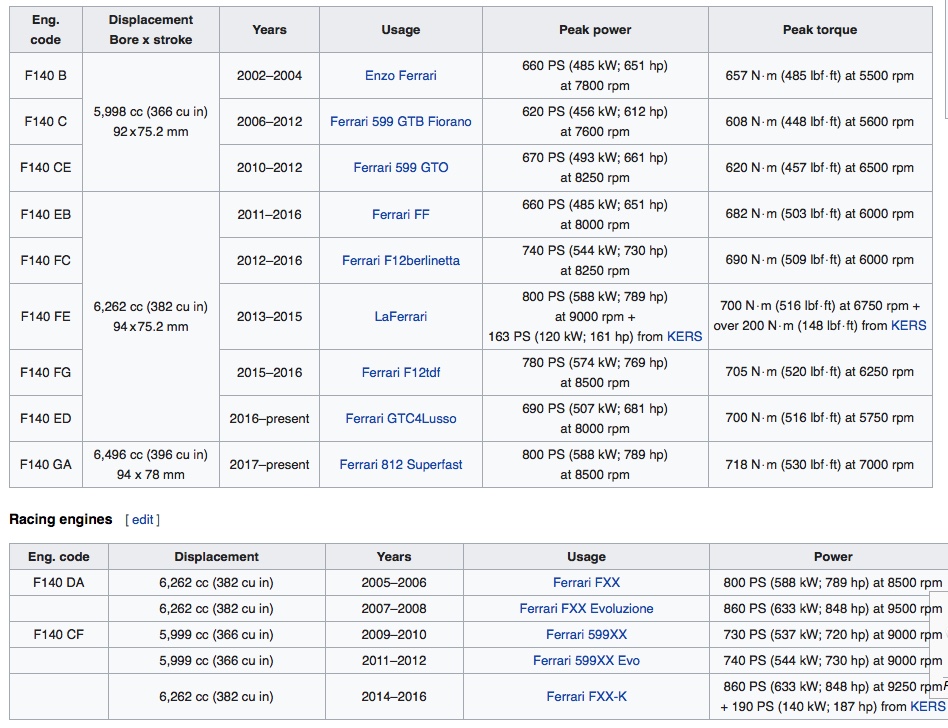Click the 2014–2016 racing years cell
The image size is (948, 728).
[x=394, y=697]
